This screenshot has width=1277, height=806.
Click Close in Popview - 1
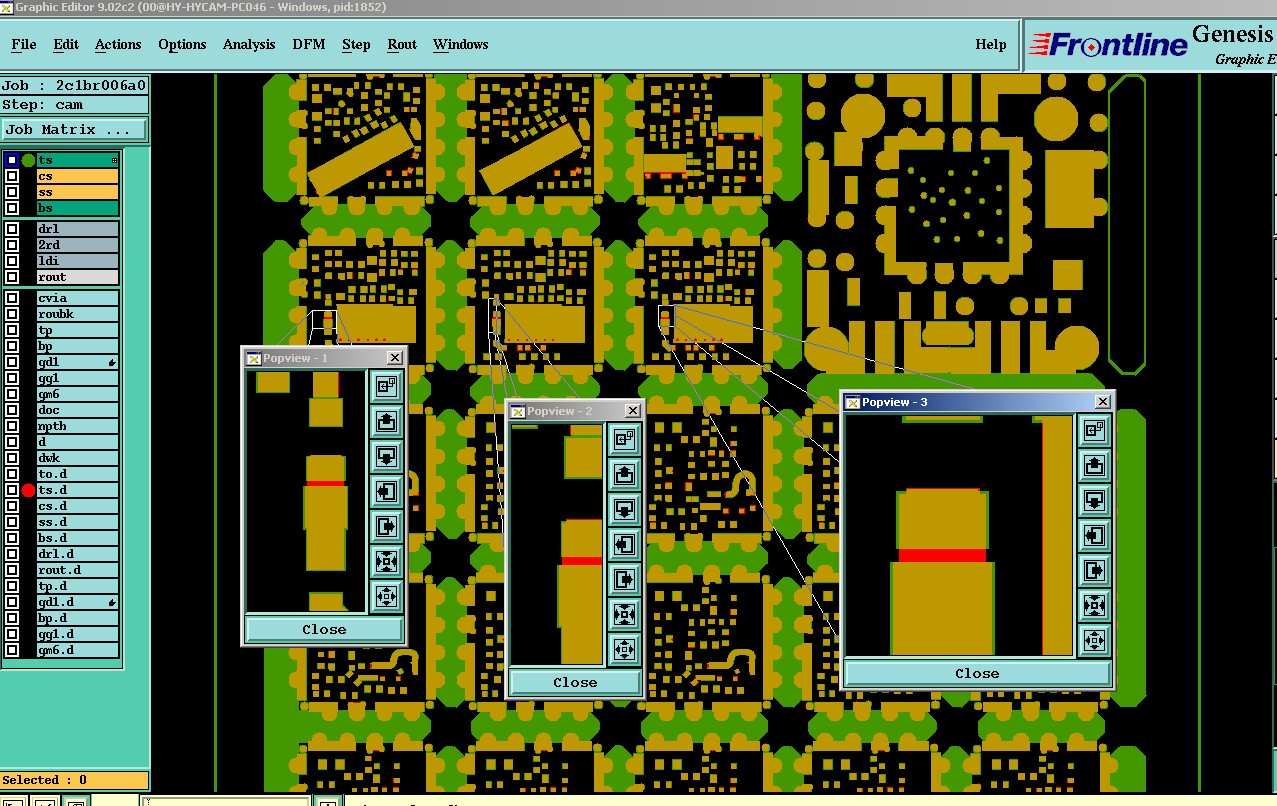[x=324, y=629]
